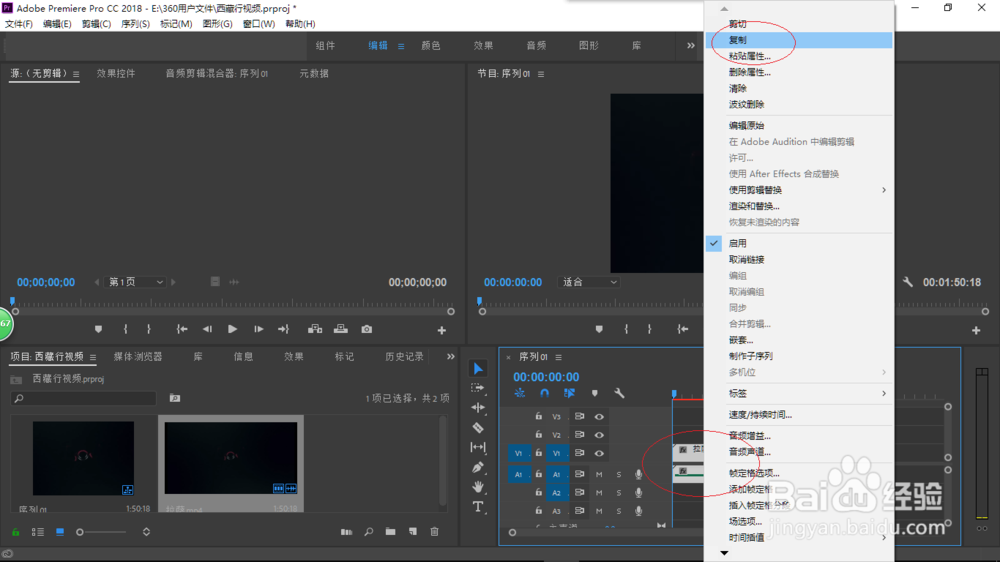Delete the selected project item with the trash icon

pos(434,531)
